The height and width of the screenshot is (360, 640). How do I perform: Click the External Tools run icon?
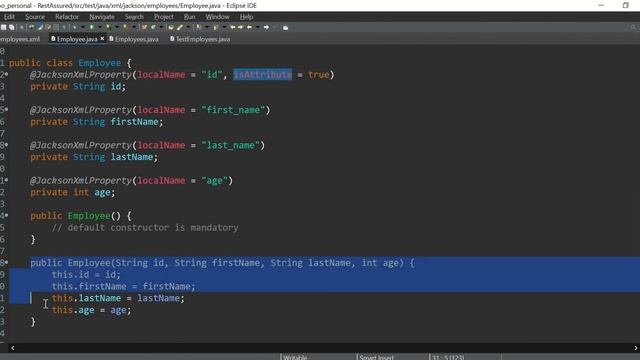(x=126, y=27)
